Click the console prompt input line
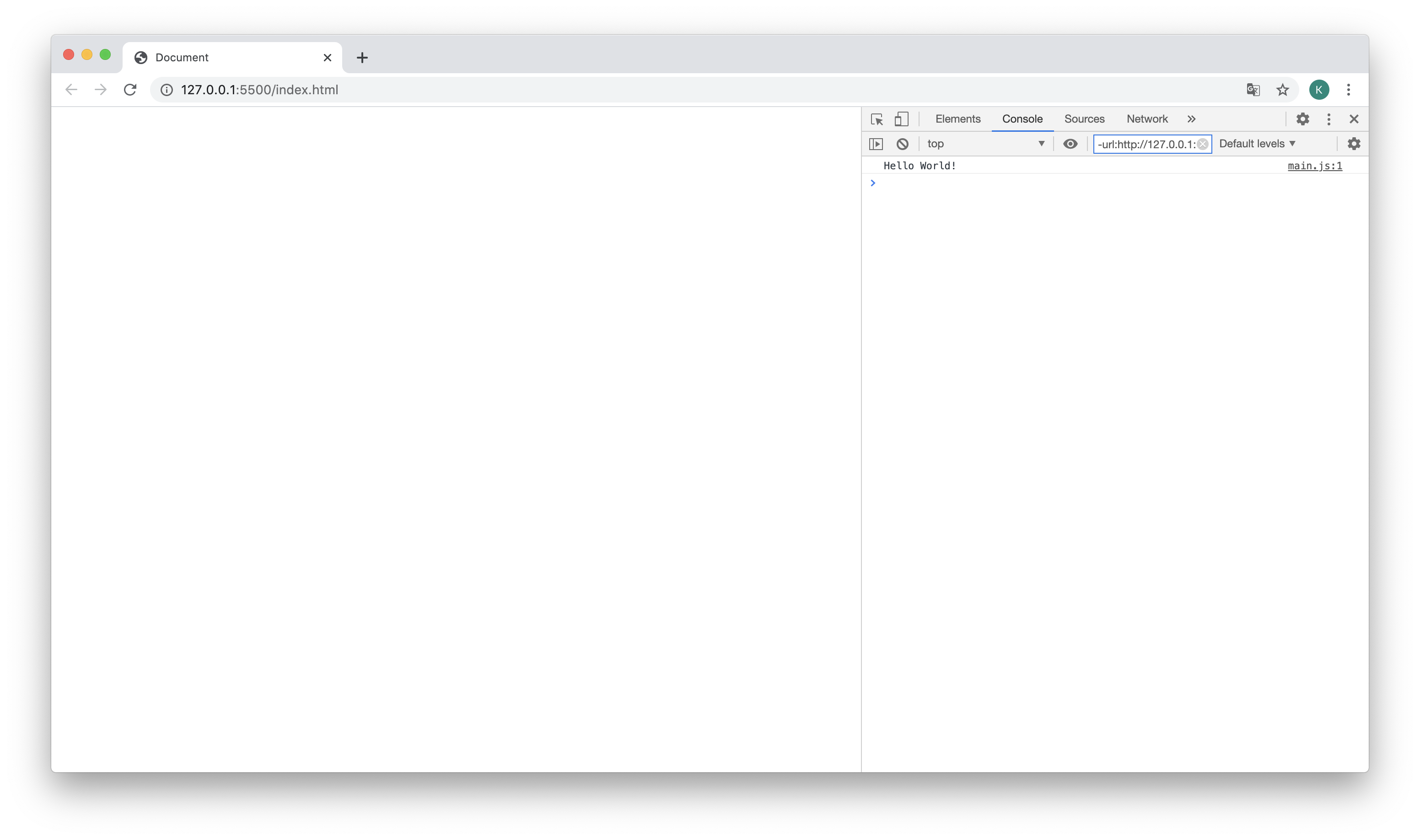The image size is (1420, 840). point(1115,183)
